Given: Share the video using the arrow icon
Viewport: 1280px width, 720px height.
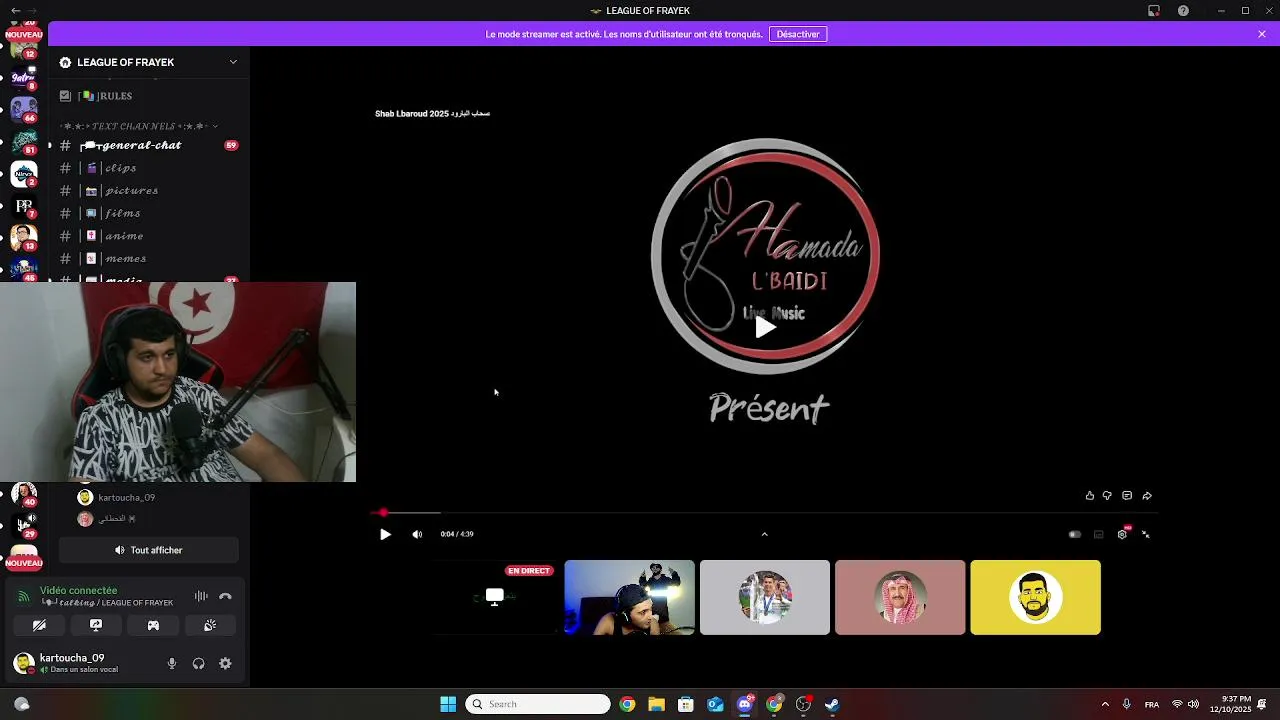Looking at the screenshot, I should [1147, 496].
